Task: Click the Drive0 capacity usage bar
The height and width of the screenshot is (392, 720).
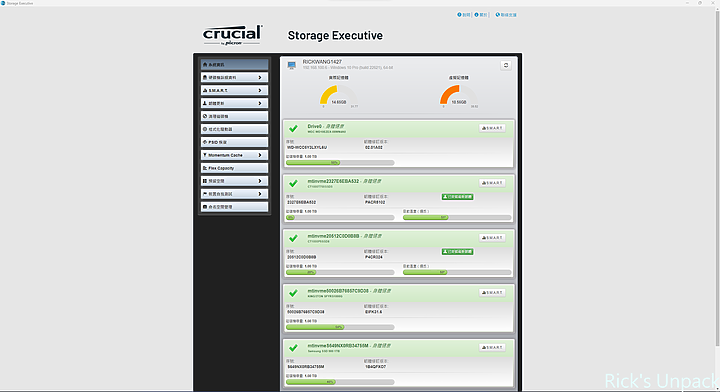Action: (x=340, y=162)
